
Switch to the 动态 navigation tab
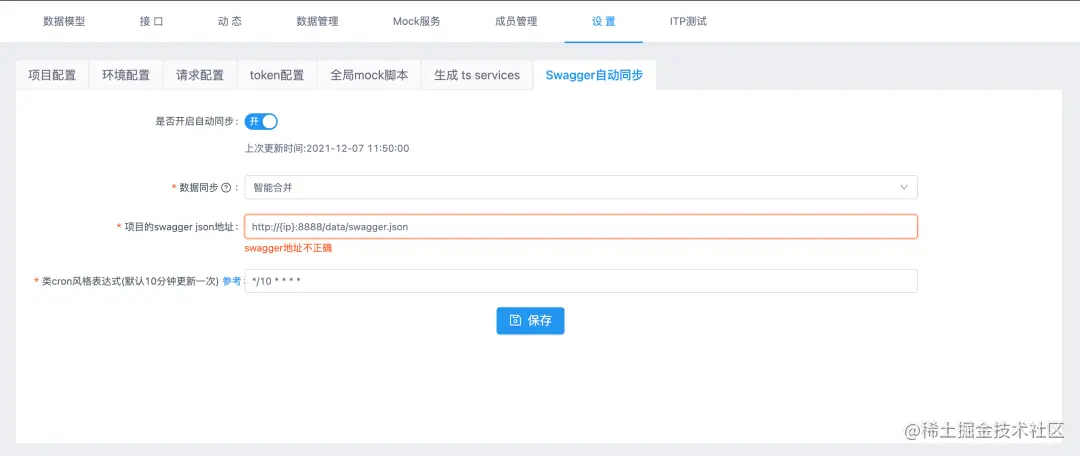(x=230, y=21)
